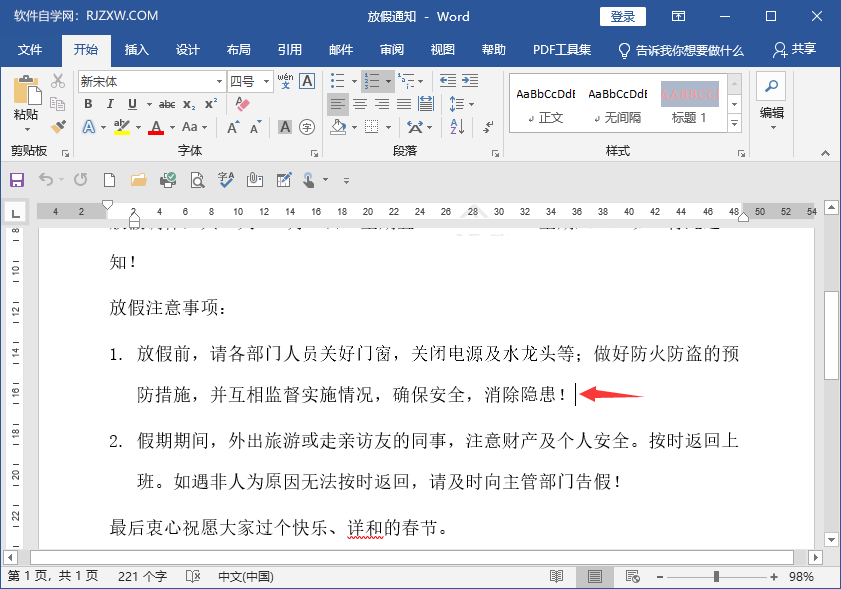Open numbering list dropdown arrow
Viewport: 841px width, 589px height.
point(388,82)
